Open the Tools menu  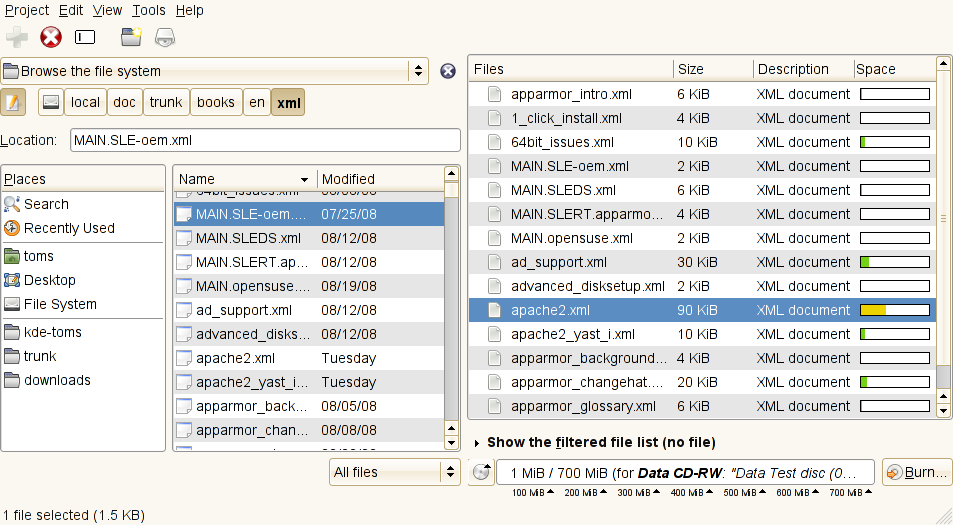148,10
